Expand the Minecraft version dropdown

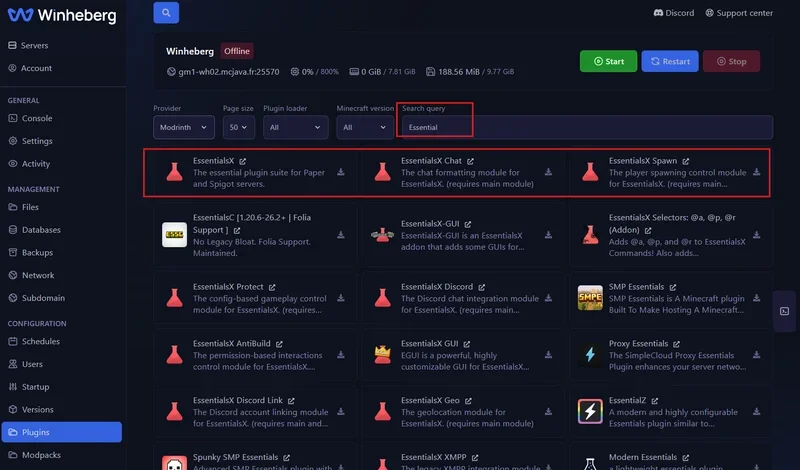click(x=365, y=127)
